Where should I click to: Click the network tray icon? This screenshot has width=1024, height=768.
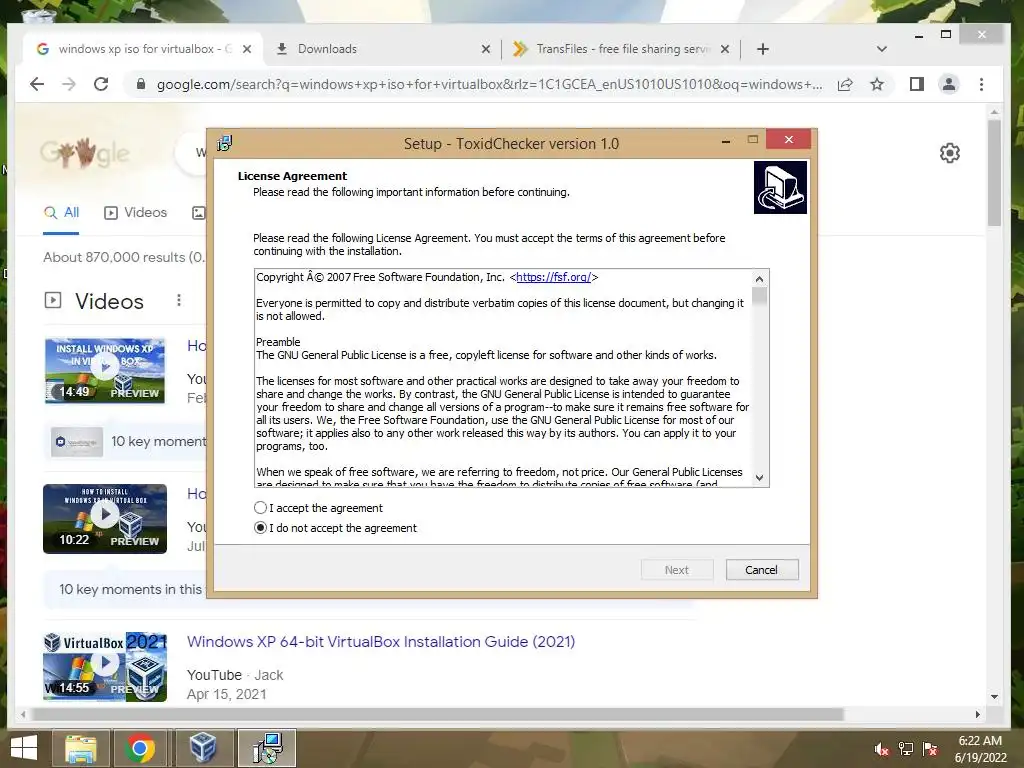tap(906, 749)
